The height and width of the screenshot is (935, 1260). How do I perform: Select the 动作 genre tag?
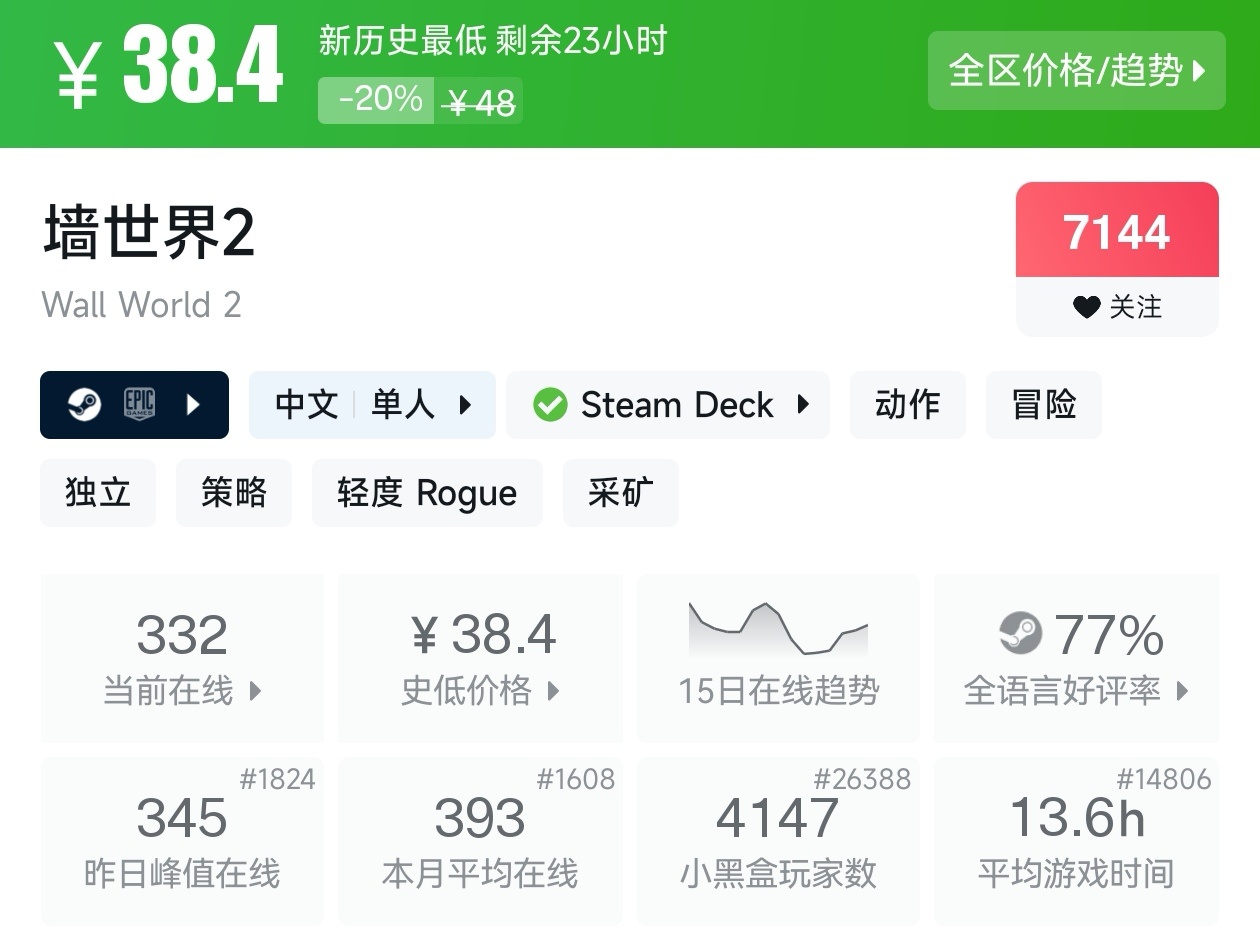click(x=907, y=405)
